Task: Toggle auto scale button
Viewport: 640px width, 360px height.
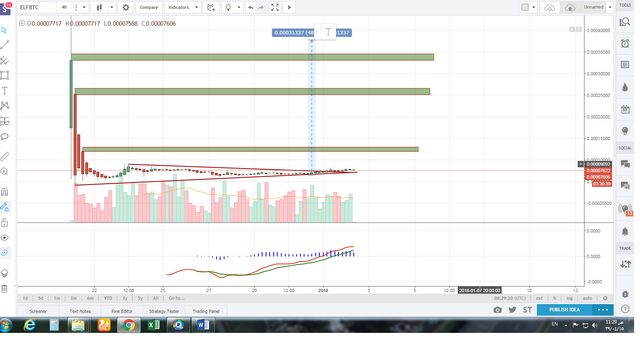Action: [587, 298]
